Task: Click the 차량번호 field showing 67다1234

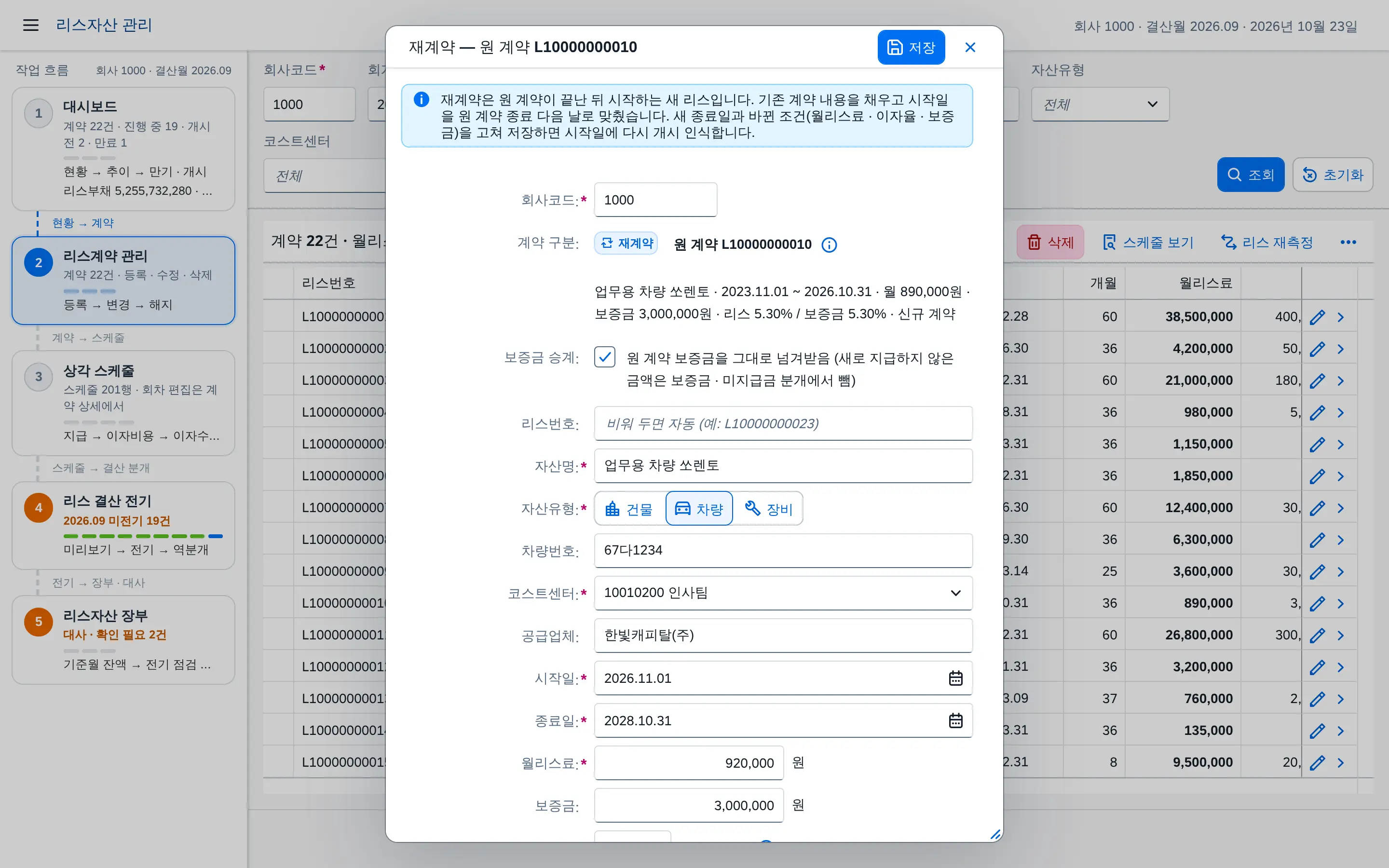Action: (x=783, y=551)
